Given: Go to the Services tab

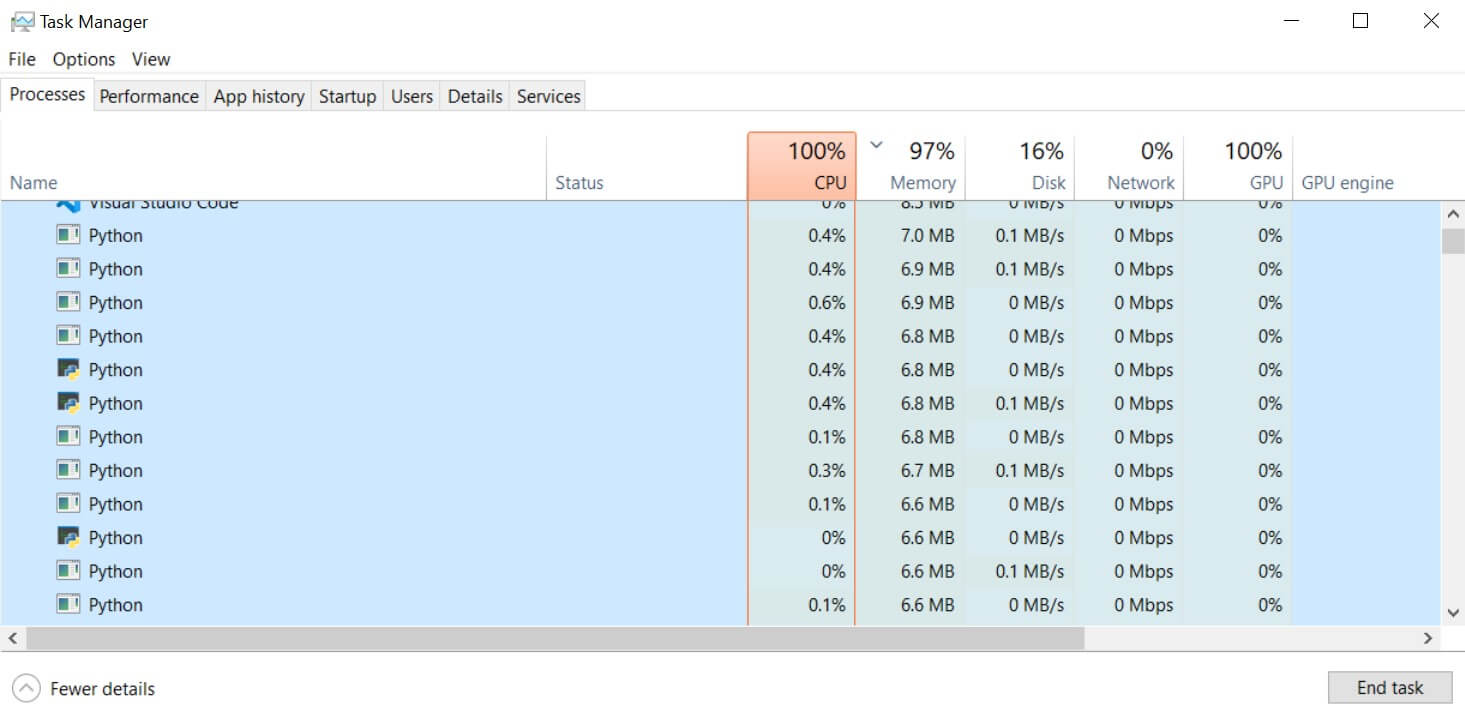Looking at the screenshot, I should pos(548,96).
